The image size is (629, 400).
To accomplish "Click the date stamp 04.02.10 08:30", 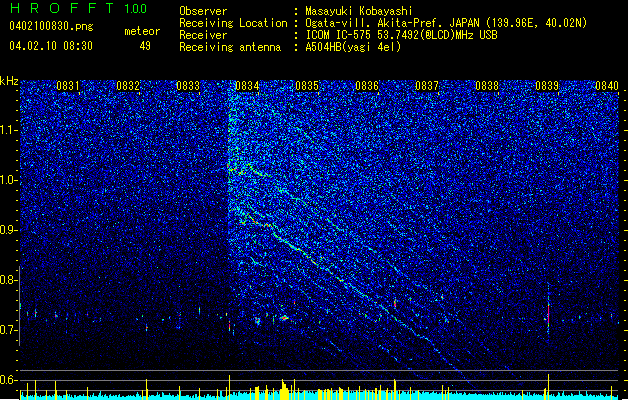I will point(51,46).
